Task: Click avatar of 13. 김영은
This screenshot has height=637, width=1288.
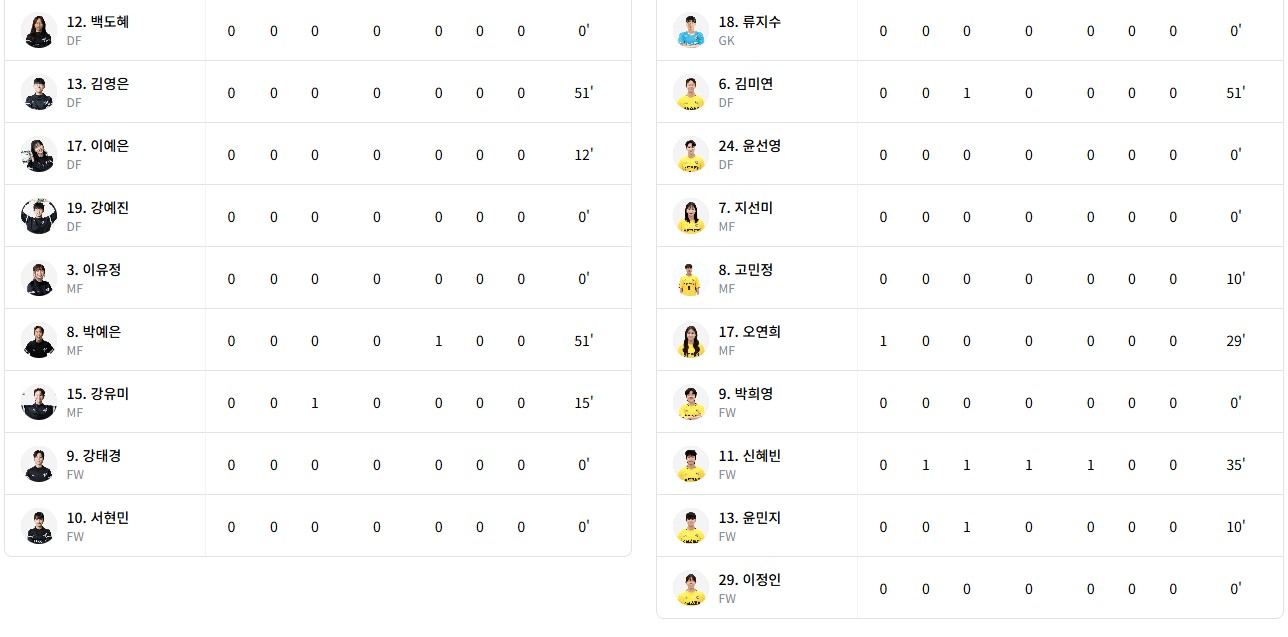Action: 39,92
